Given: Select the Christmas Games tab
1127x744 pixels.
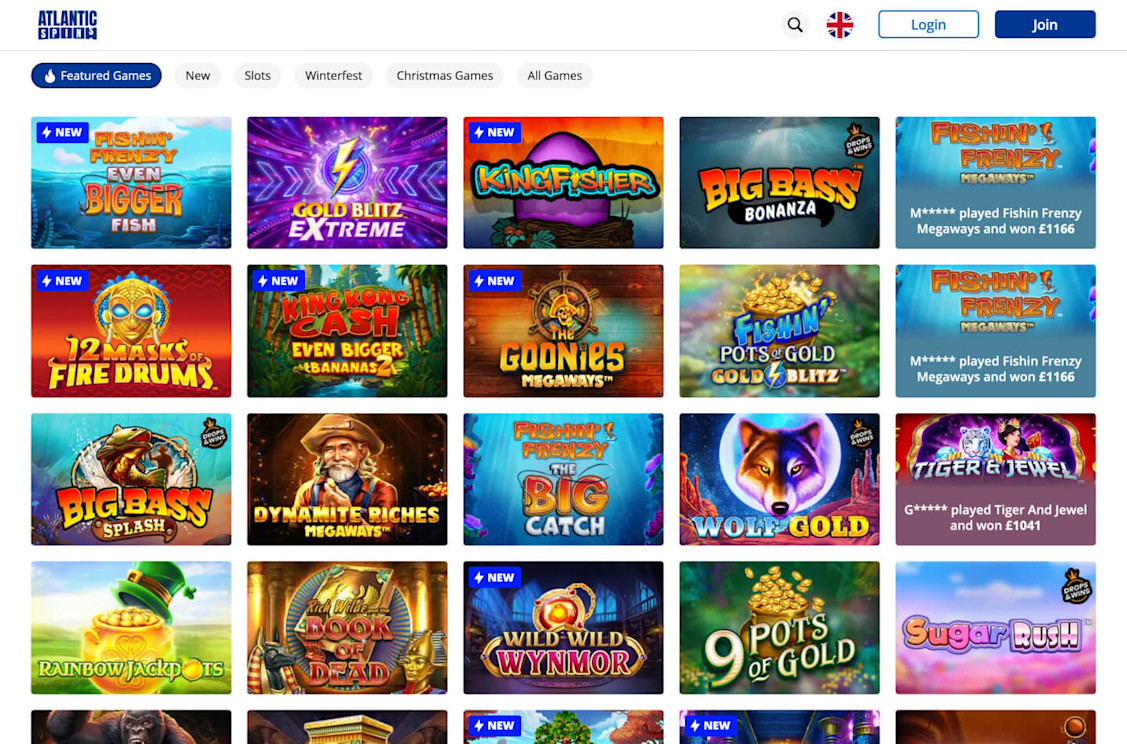Looking at the screenshot, I should point(445,75).
